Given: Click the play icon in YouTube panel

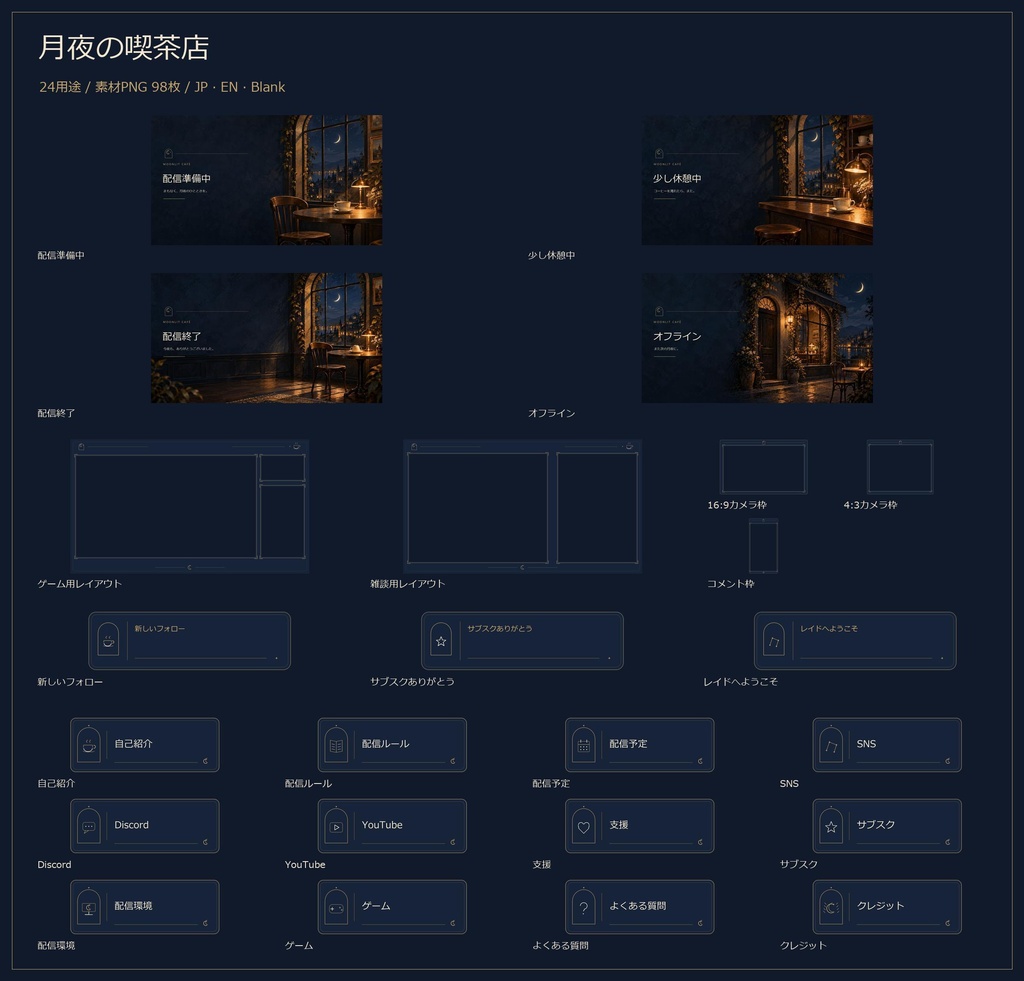Looking at the screenshot, I should (336, 828).
